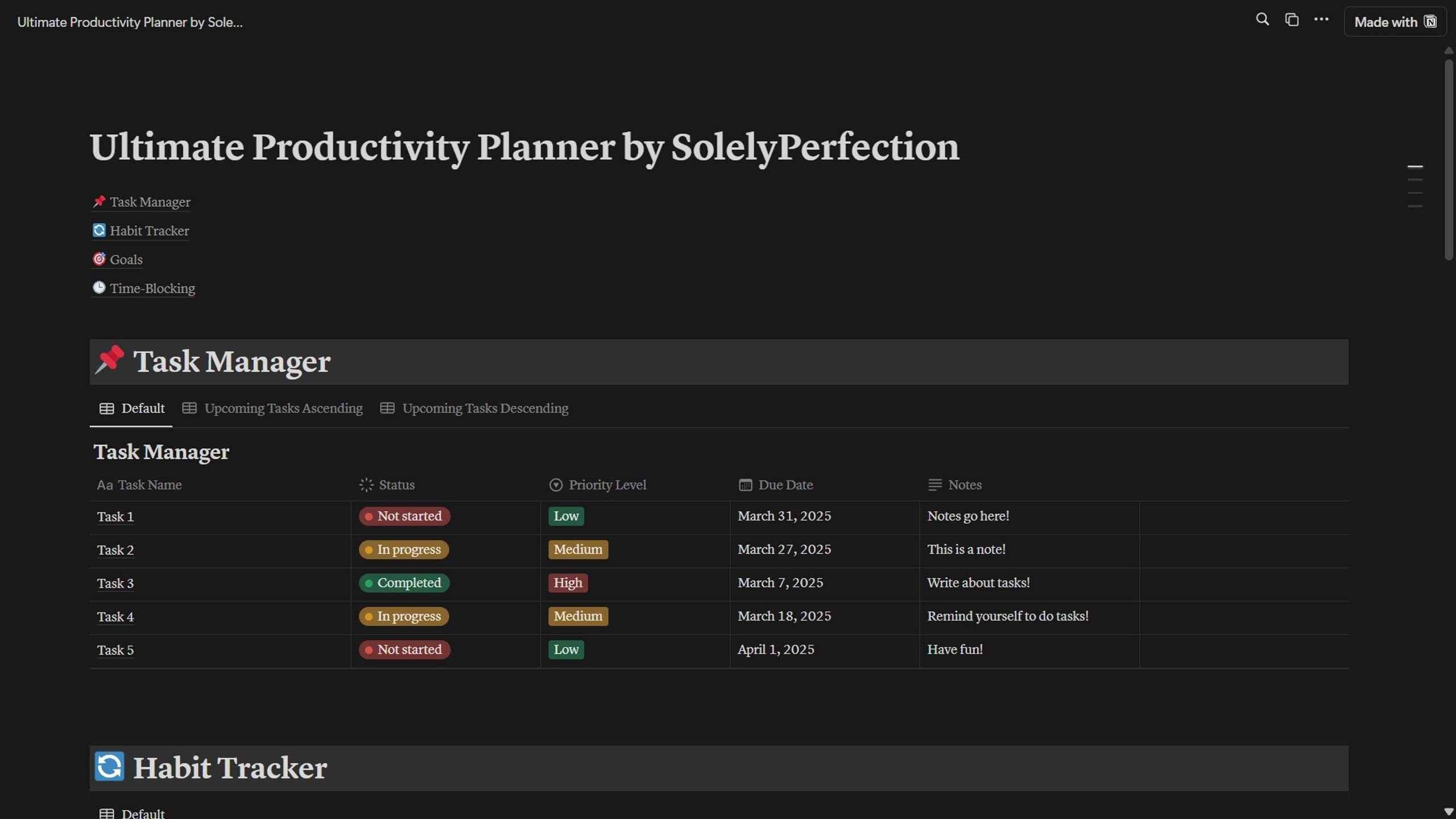Click the Notion logo icon in Made with
Image resolution: width=1456 pixels, height=819 pixels.
coord(1430,22)
